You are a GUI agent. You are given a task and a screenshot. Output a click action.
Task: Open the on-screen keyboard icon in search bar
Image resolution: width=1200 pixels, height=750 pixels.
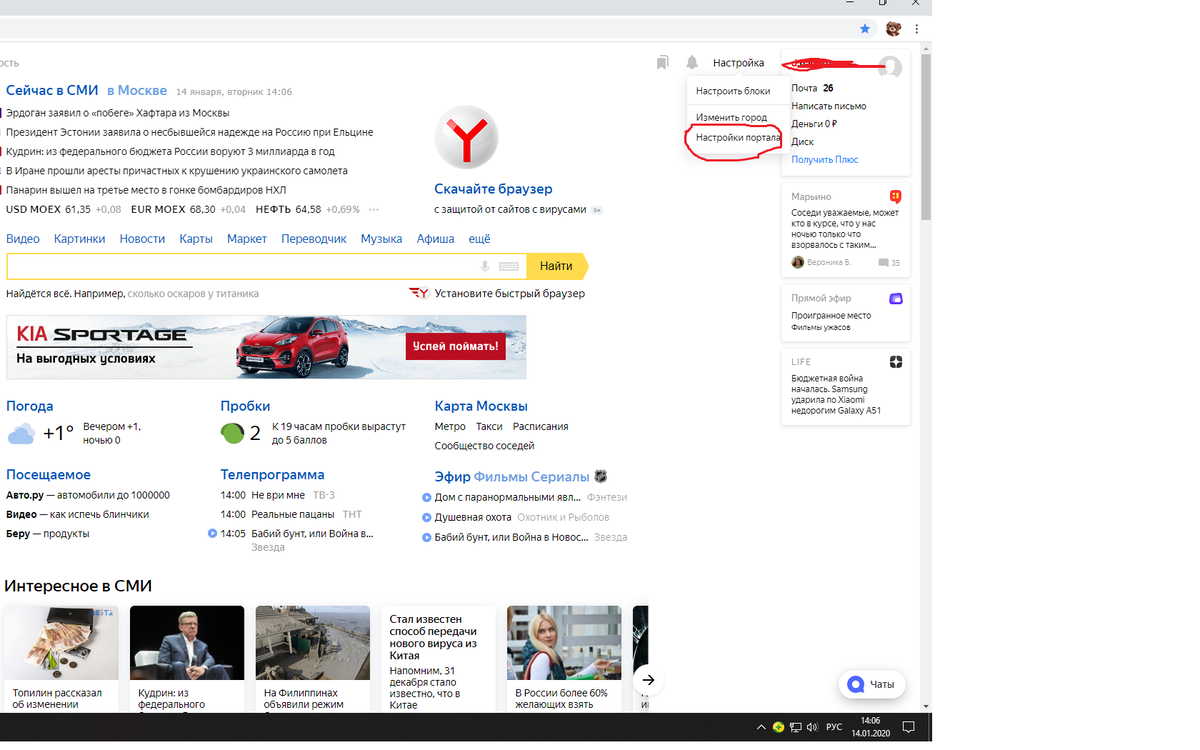[509, 266]
